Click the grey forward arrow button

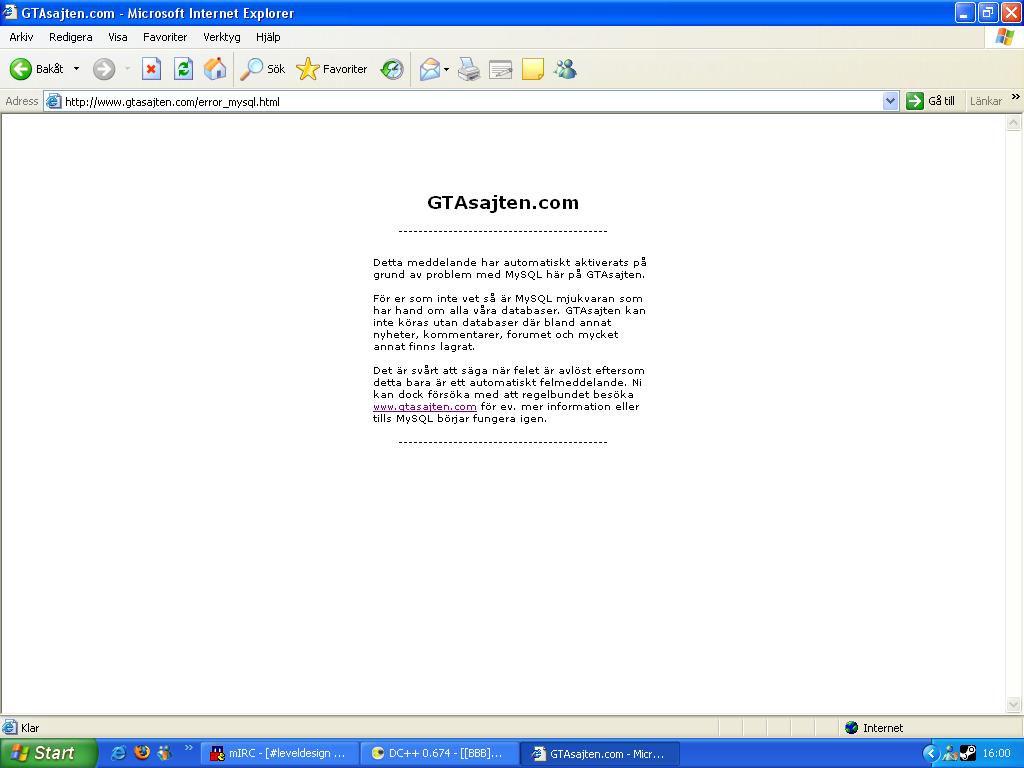[x=104, y=69]
